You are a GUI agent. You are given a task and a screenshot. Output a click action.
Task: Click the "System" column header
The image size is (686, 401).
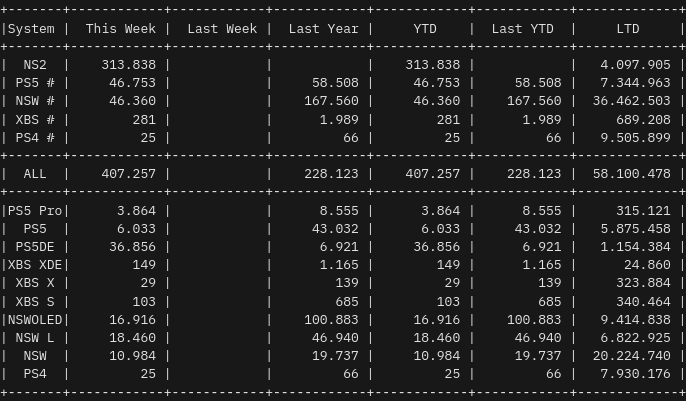(x=31, y=29)
